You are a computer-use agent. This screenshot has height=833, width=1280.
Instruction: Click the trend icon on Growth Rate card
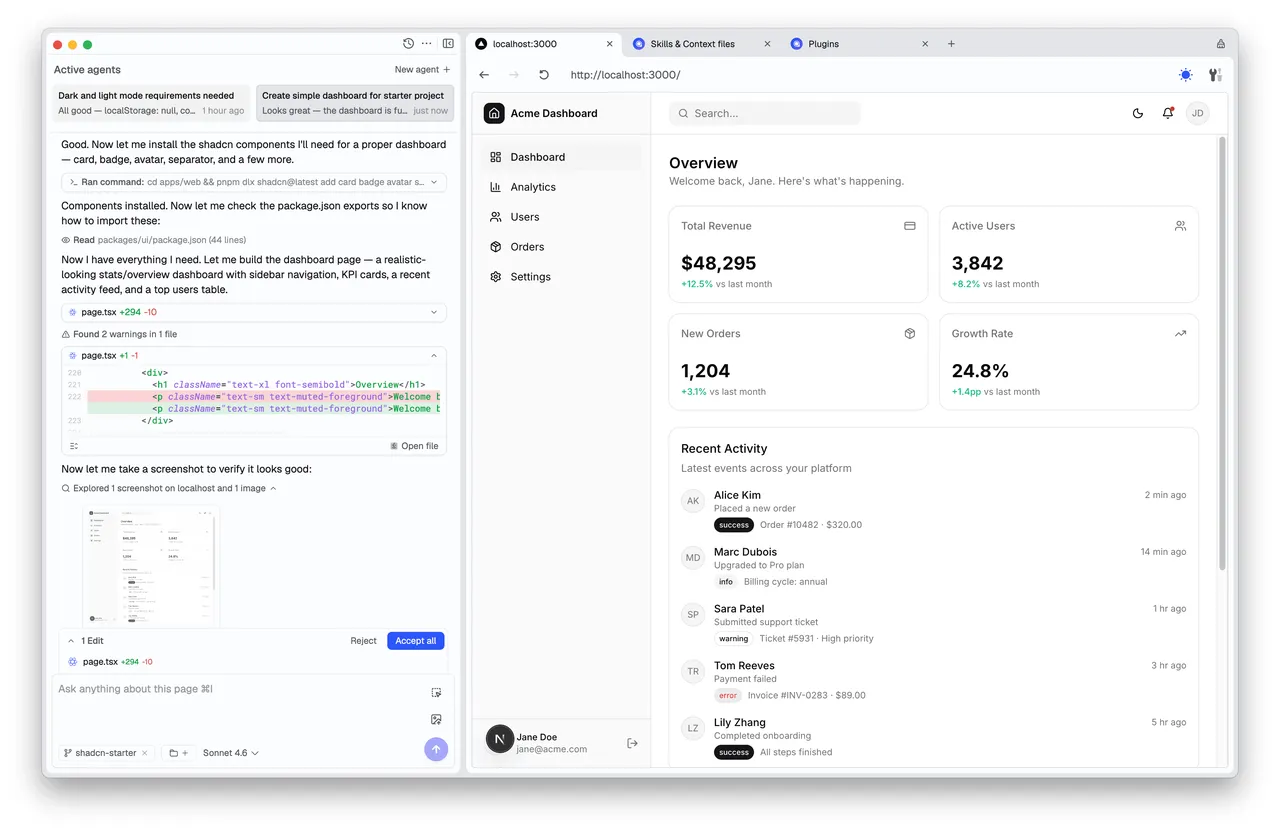click(1180, 334)
